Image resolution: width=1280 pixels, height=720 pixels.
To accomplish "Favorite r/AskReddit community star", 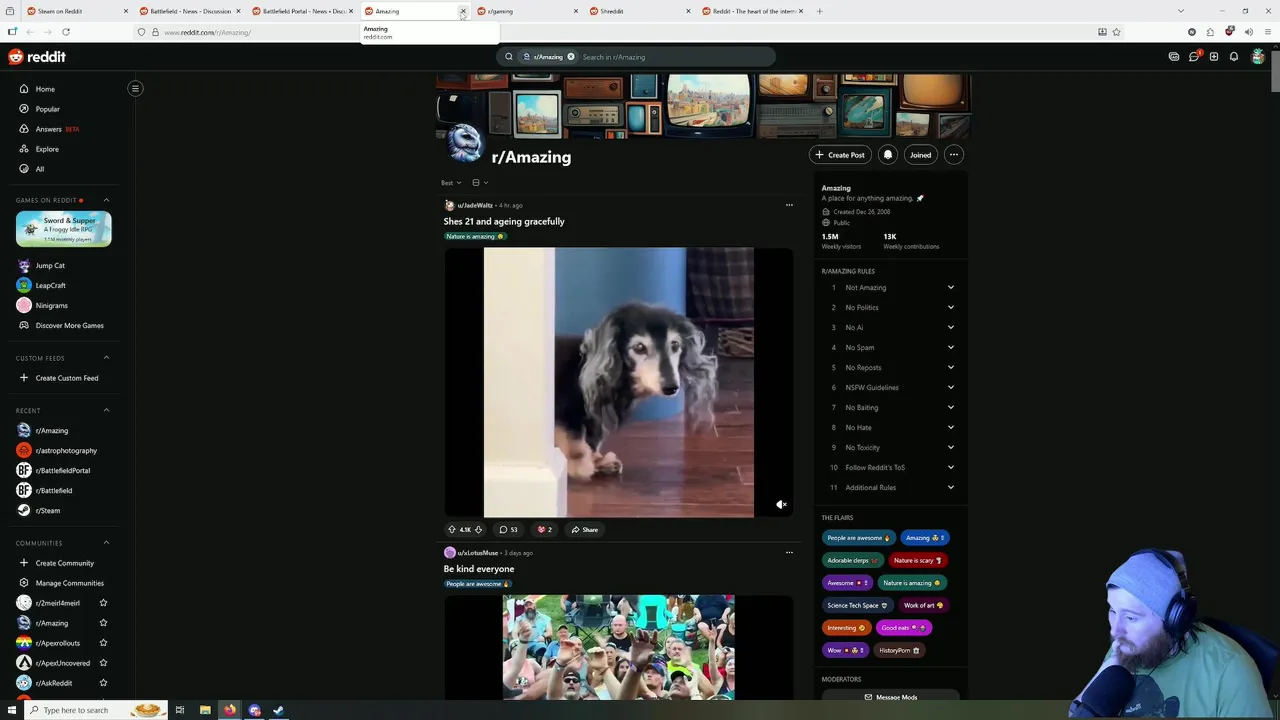I will tap(103, 683).
